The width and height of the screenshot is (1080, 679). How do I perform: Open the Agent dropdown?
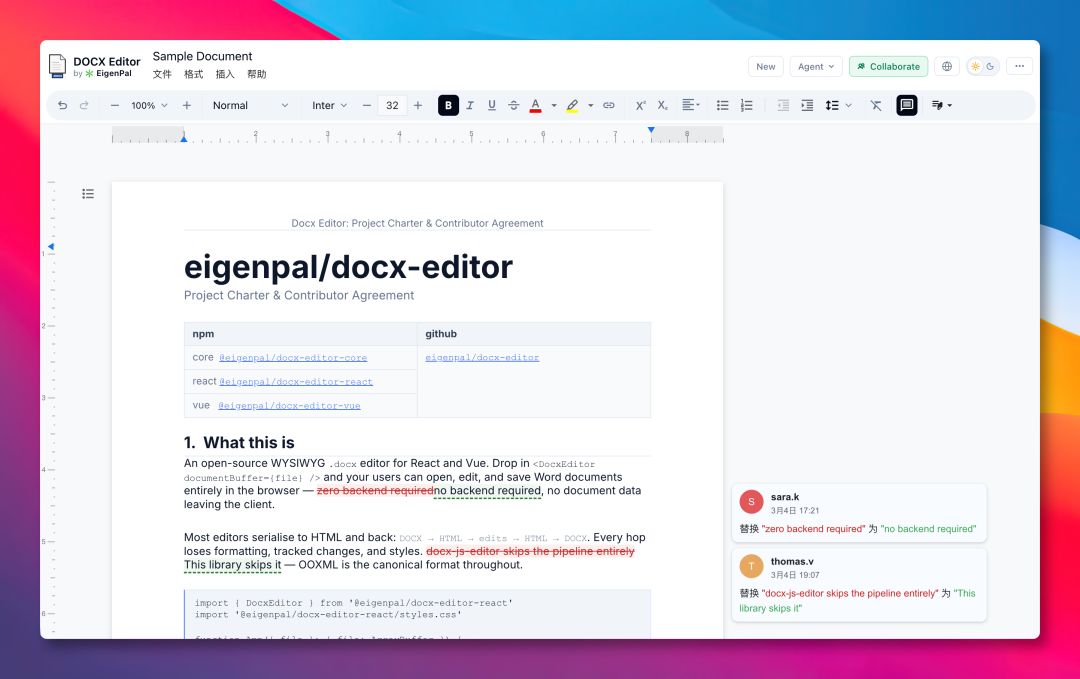(x=816, y=66)
